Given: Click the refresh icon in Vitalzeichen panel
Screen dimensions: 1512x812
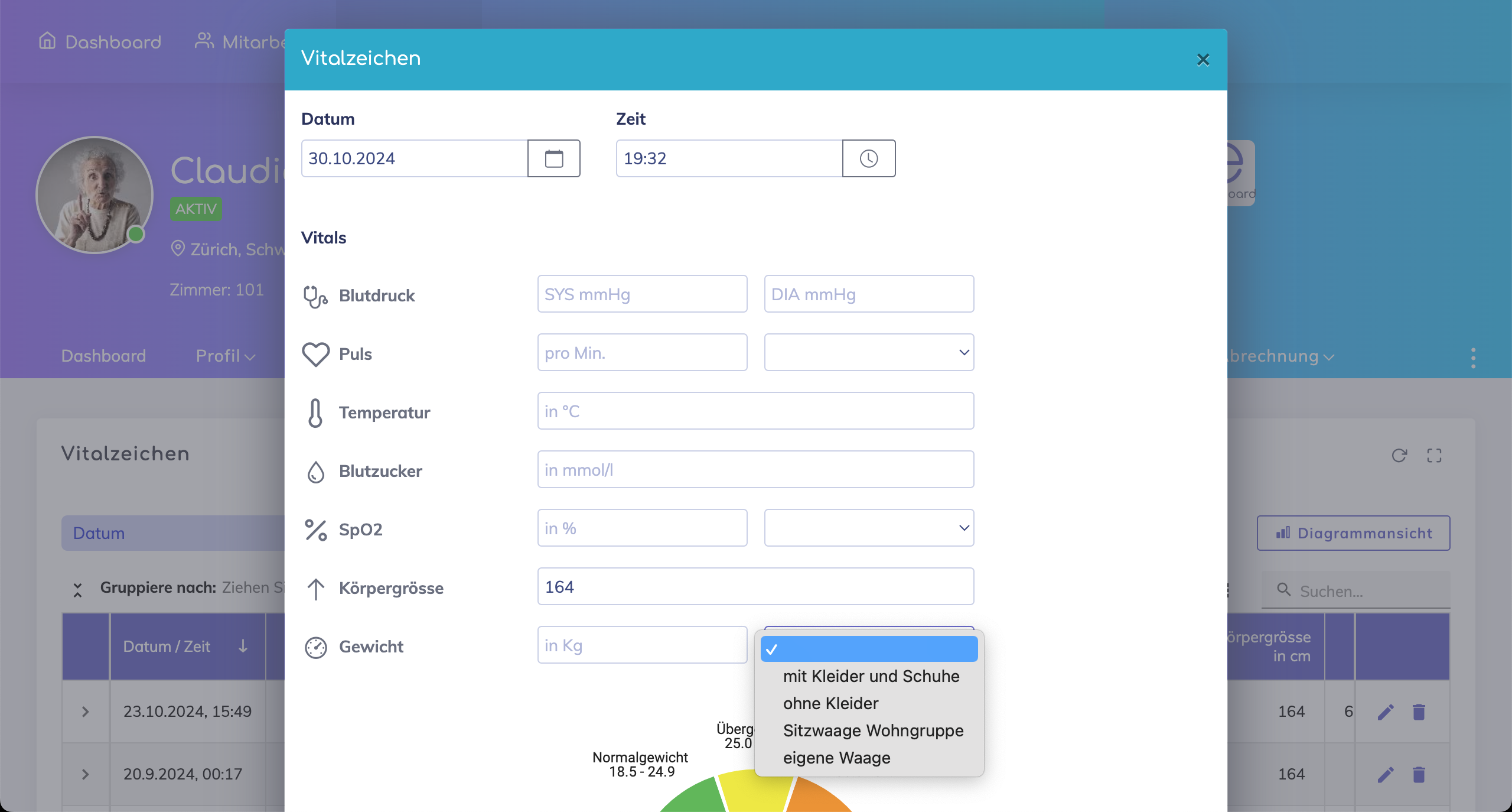Looking at the screenshot, I should pos(1399,455).
